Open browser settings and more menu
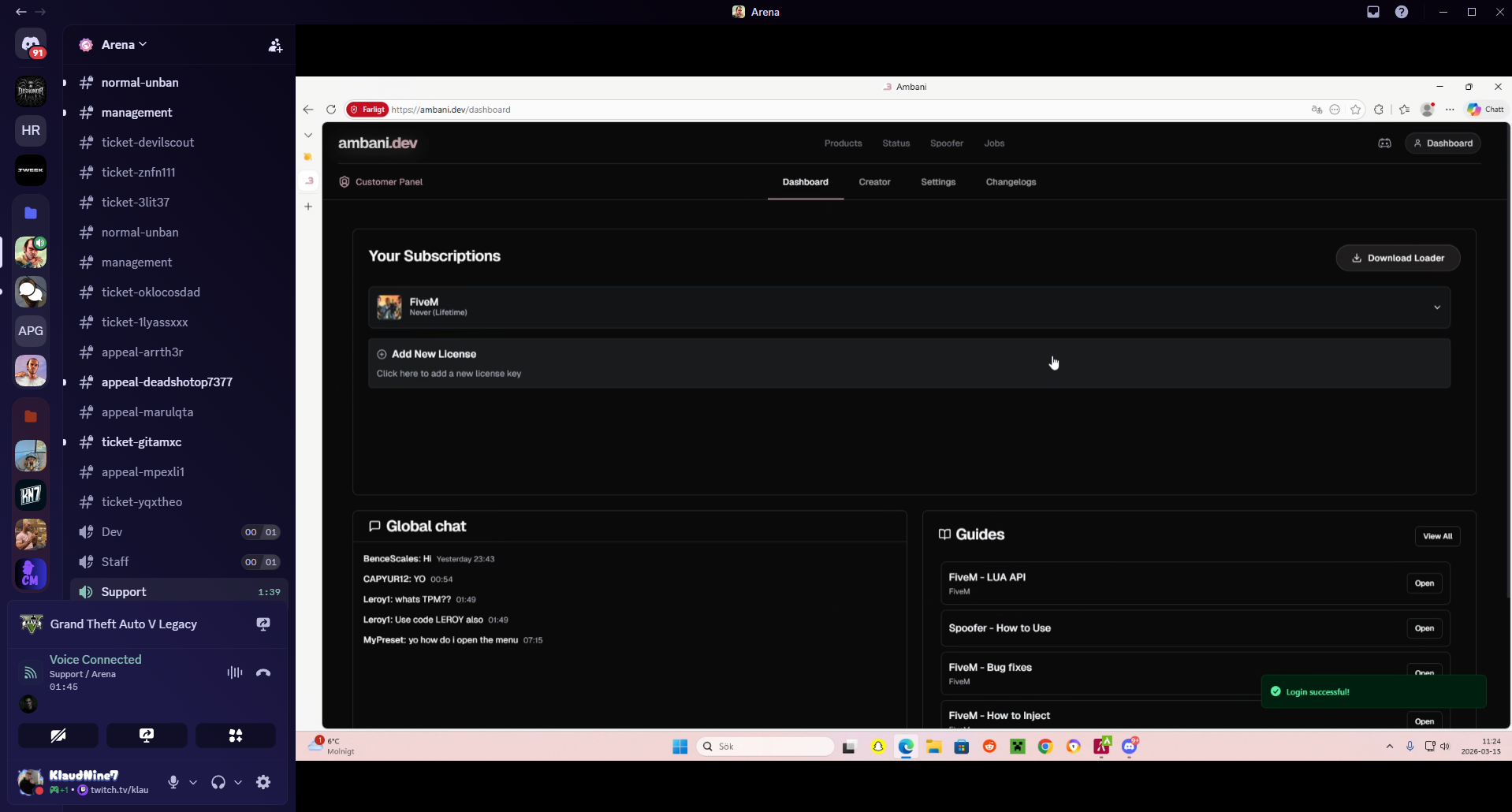 1450,110
